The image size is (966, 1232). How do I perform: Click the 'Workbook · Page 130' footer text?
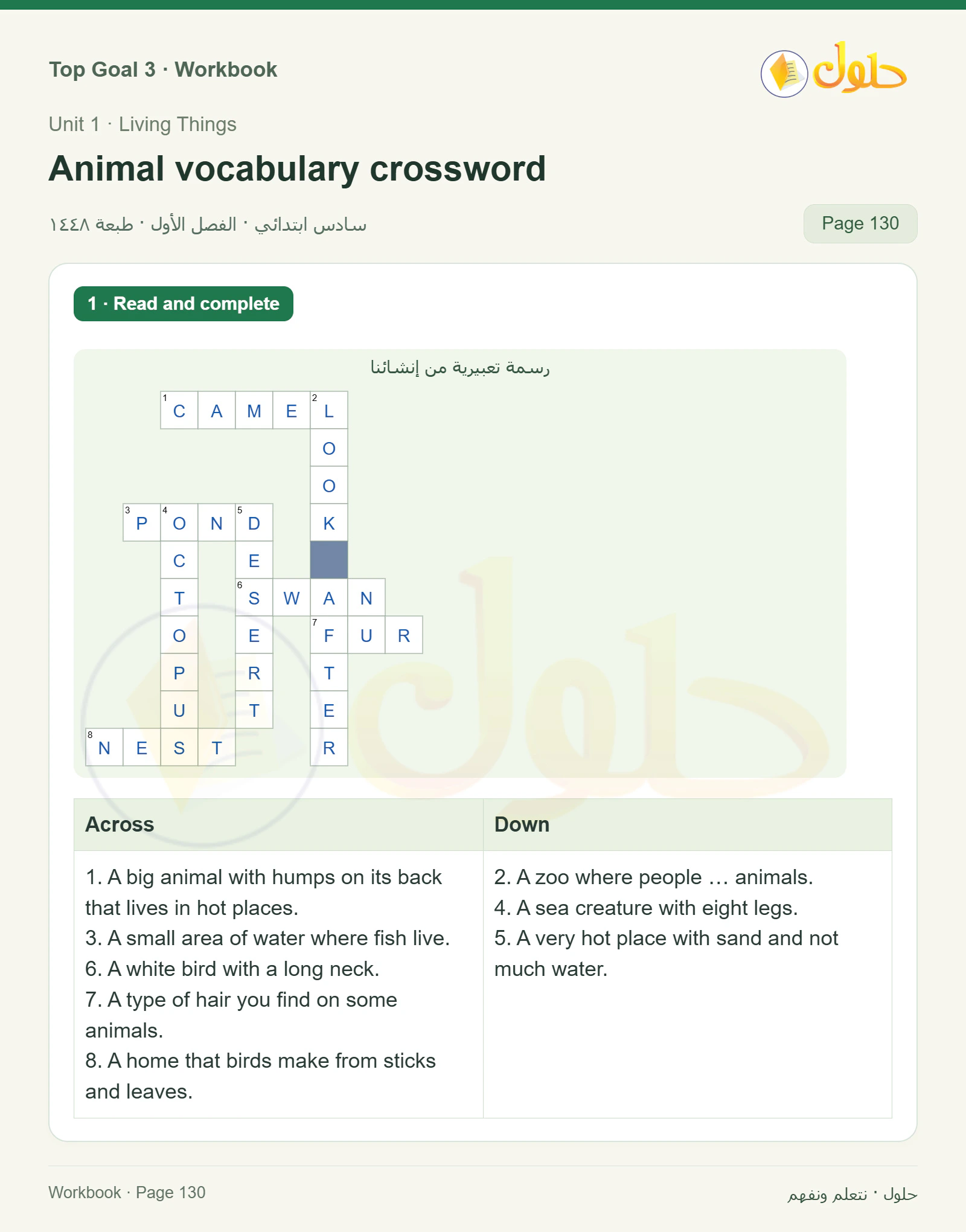pyautogui.click(x=127, y=1192)
